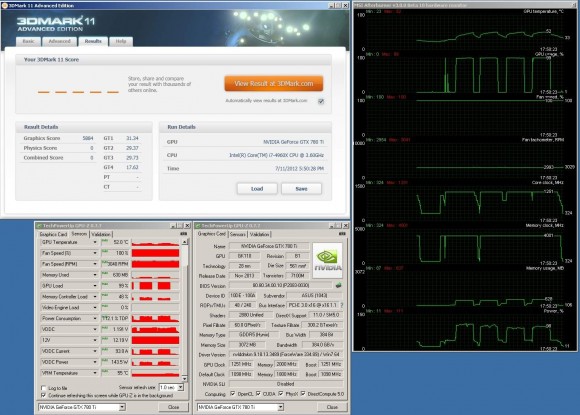Click the save BIOS icon beside BIOS Version
This screenshot has width=580, height=415.
(x=338, y=285)
